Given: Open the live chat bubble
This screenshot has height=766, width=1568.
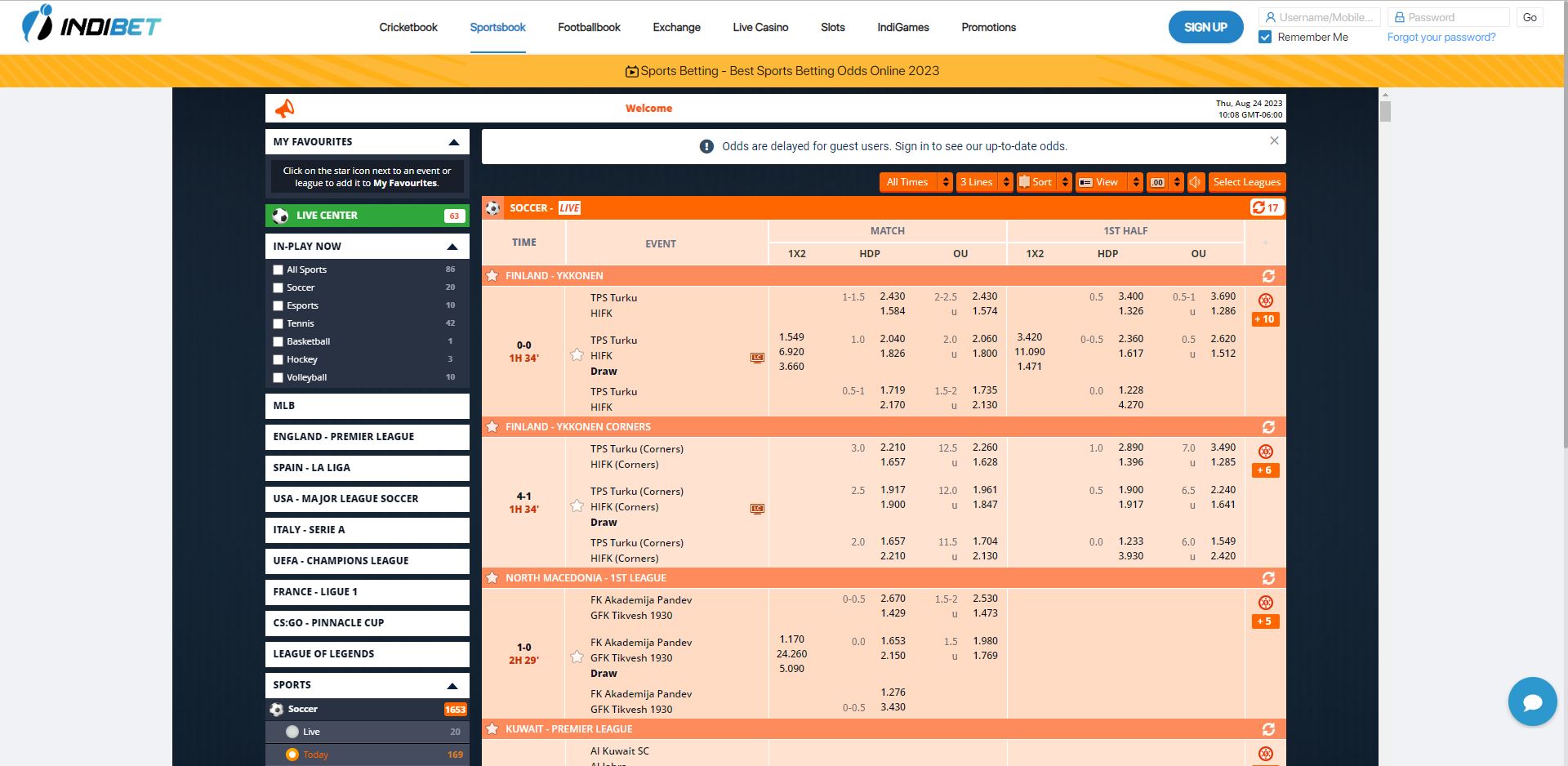Looking at the screenshot, I should point(1532,701).
